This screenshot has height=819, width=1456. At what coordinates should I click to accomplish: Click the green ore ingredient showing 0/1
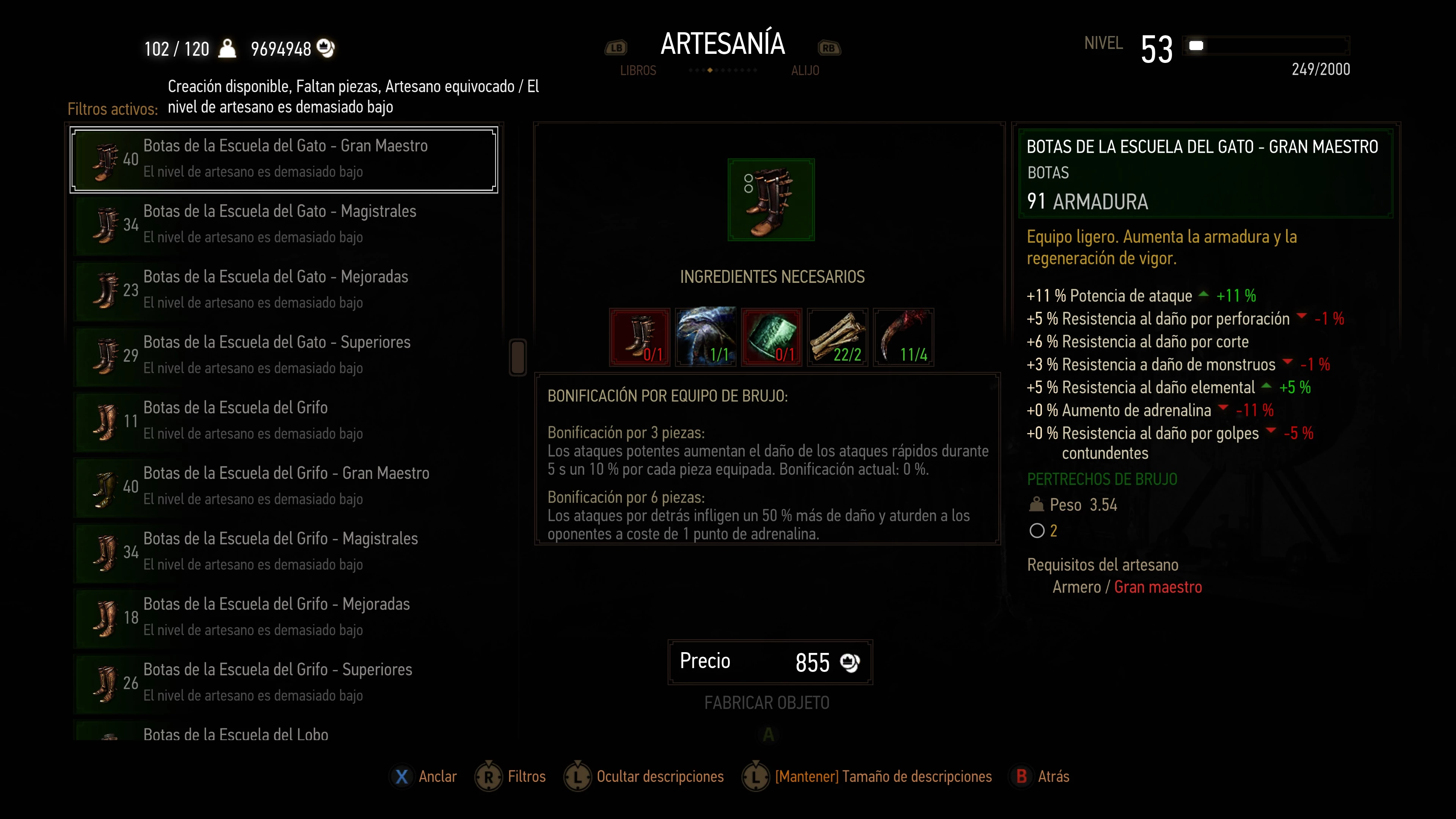tap(772, 337)
